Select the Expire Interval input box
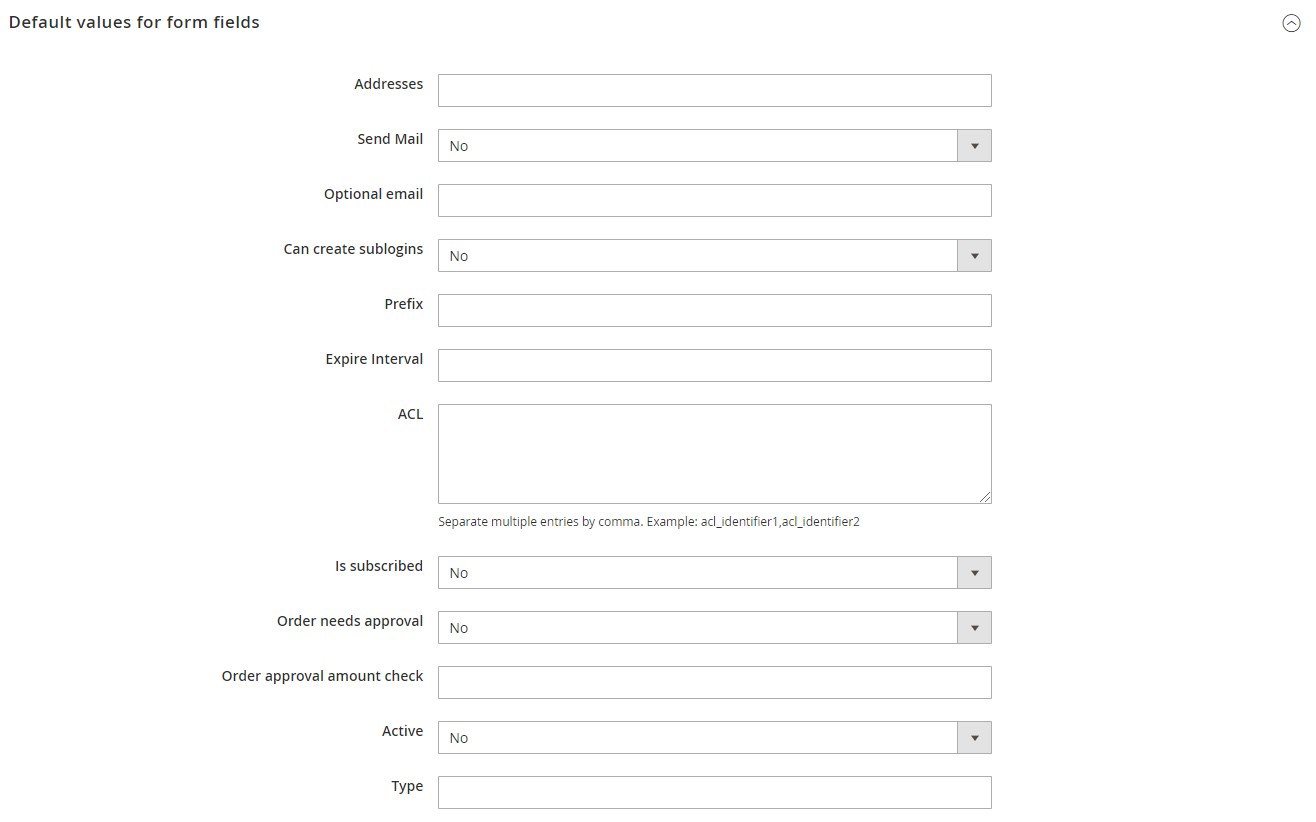 [x=715, y=365]
